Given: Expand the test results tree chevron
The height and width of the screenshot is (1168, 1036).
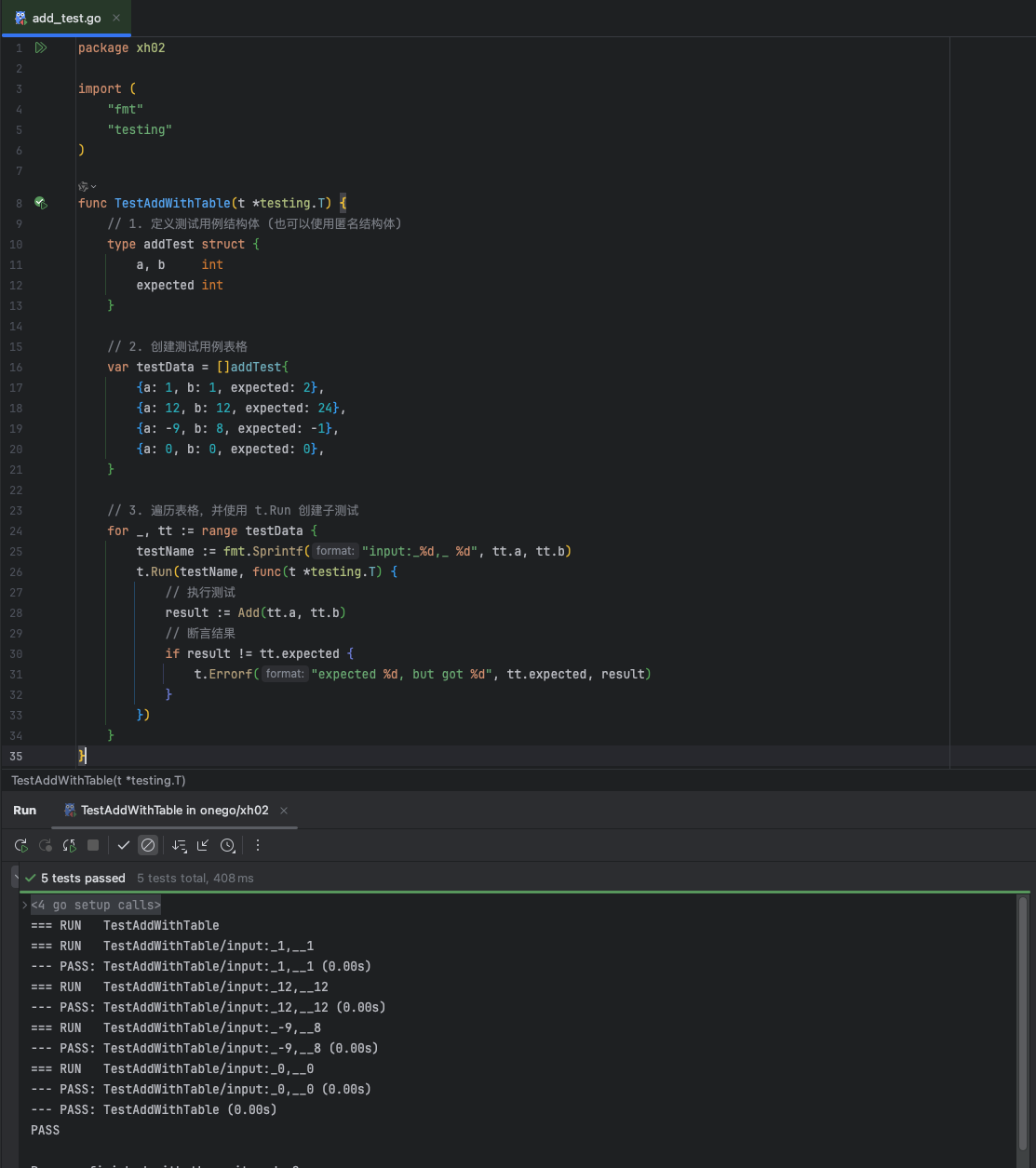Looking at the screenshot, I should pyautogui.click(x=15, y=878).
